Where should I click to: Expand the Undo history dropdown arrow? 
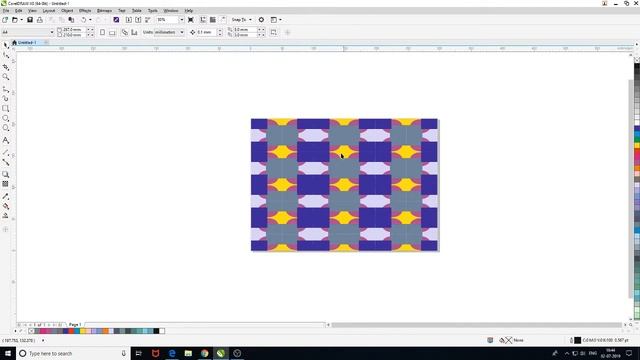tap(90, 20)
